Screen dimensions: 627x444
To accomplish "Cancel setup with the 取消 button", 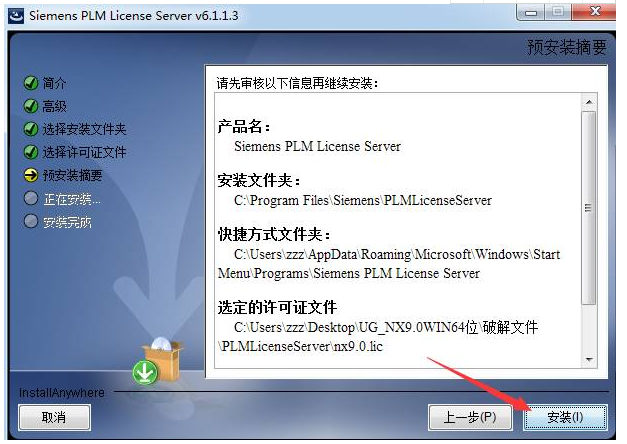I will pyautogui.click(x=54, y=417).
